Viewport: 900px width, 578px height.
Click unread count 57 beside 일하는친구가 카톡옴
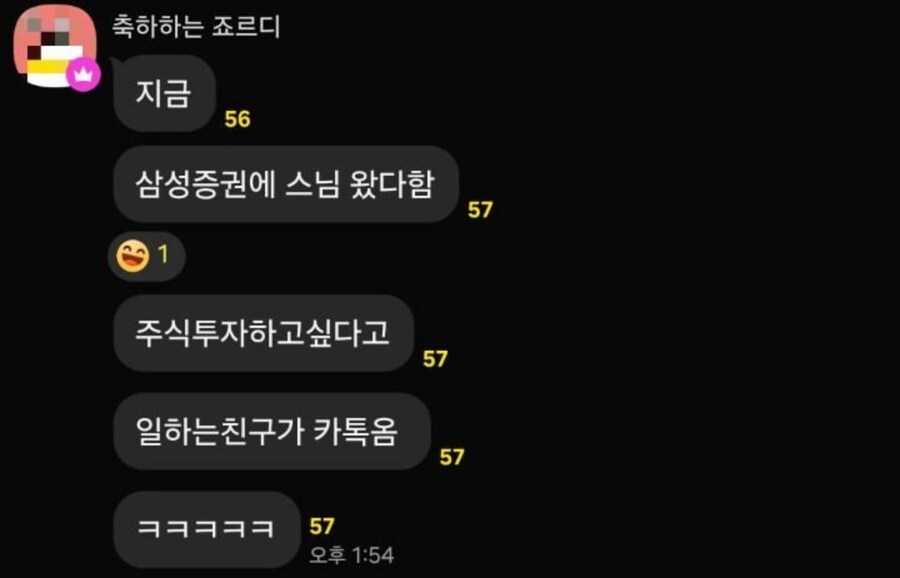coord(452,457)
